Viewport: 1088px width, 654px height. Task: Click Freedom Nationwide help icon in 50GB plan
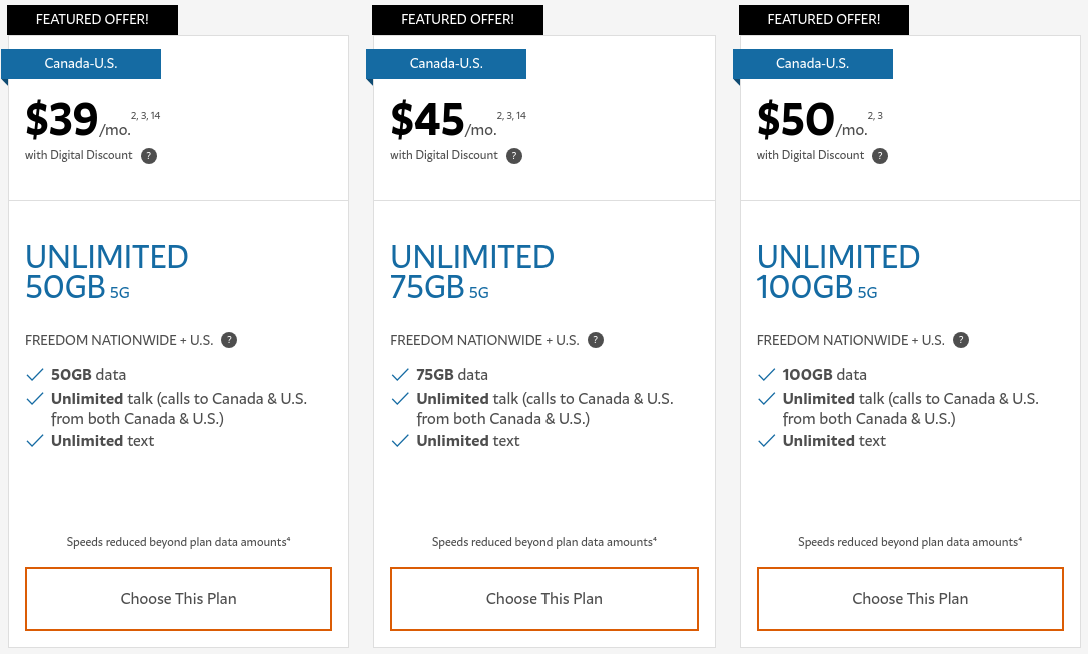point(229,340)
